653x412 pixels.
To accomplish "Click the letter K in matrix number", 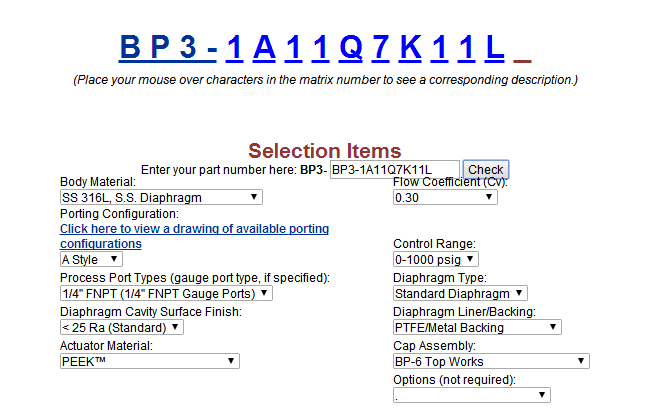I will [411, 47].
